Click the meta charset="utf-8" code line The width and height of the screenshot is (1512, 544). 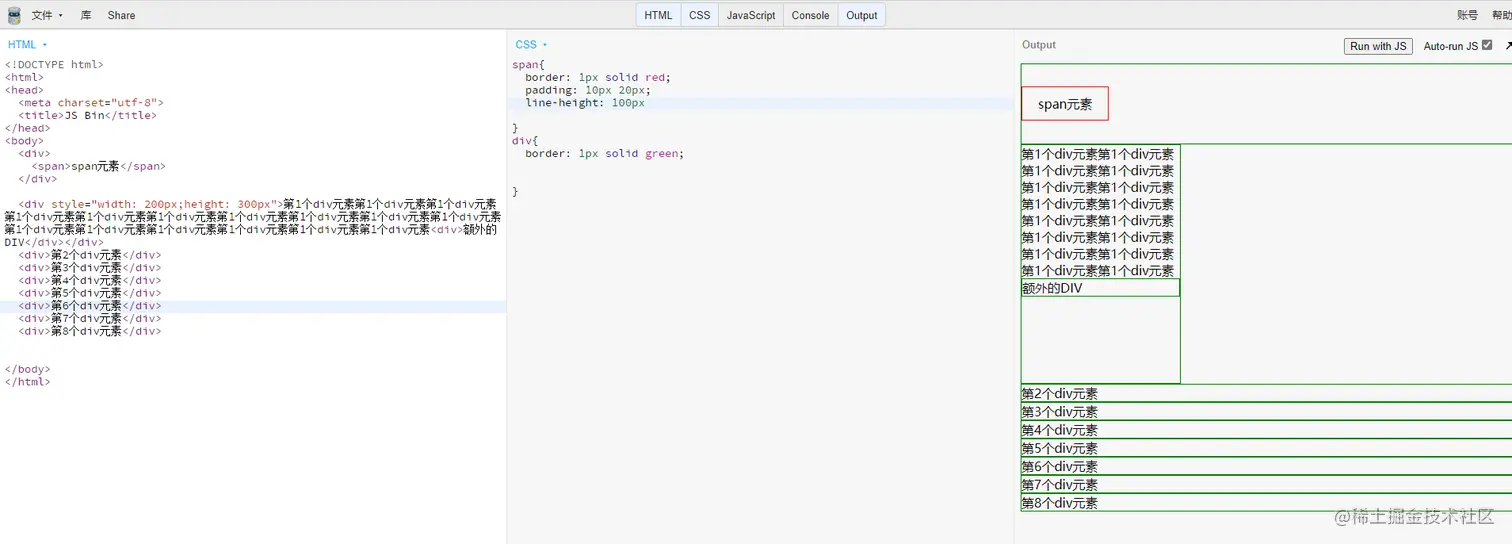pyautogui.click(x=91, y=103)
